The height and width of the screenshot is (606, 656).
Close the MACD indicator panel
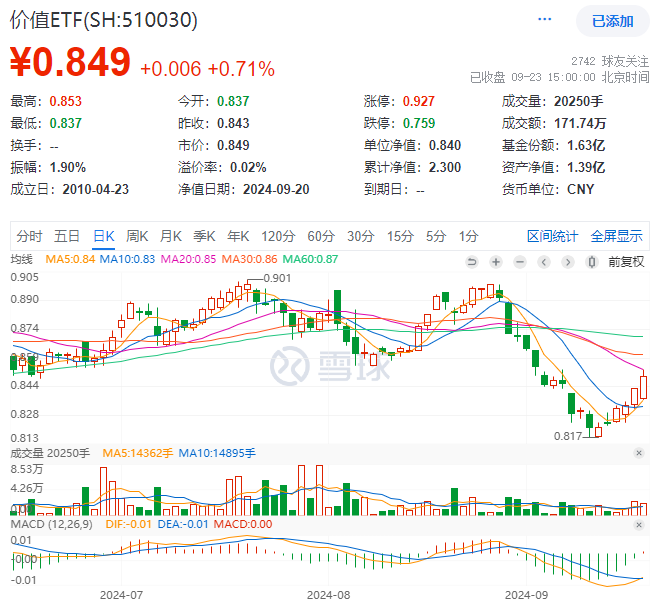[639, 523]
